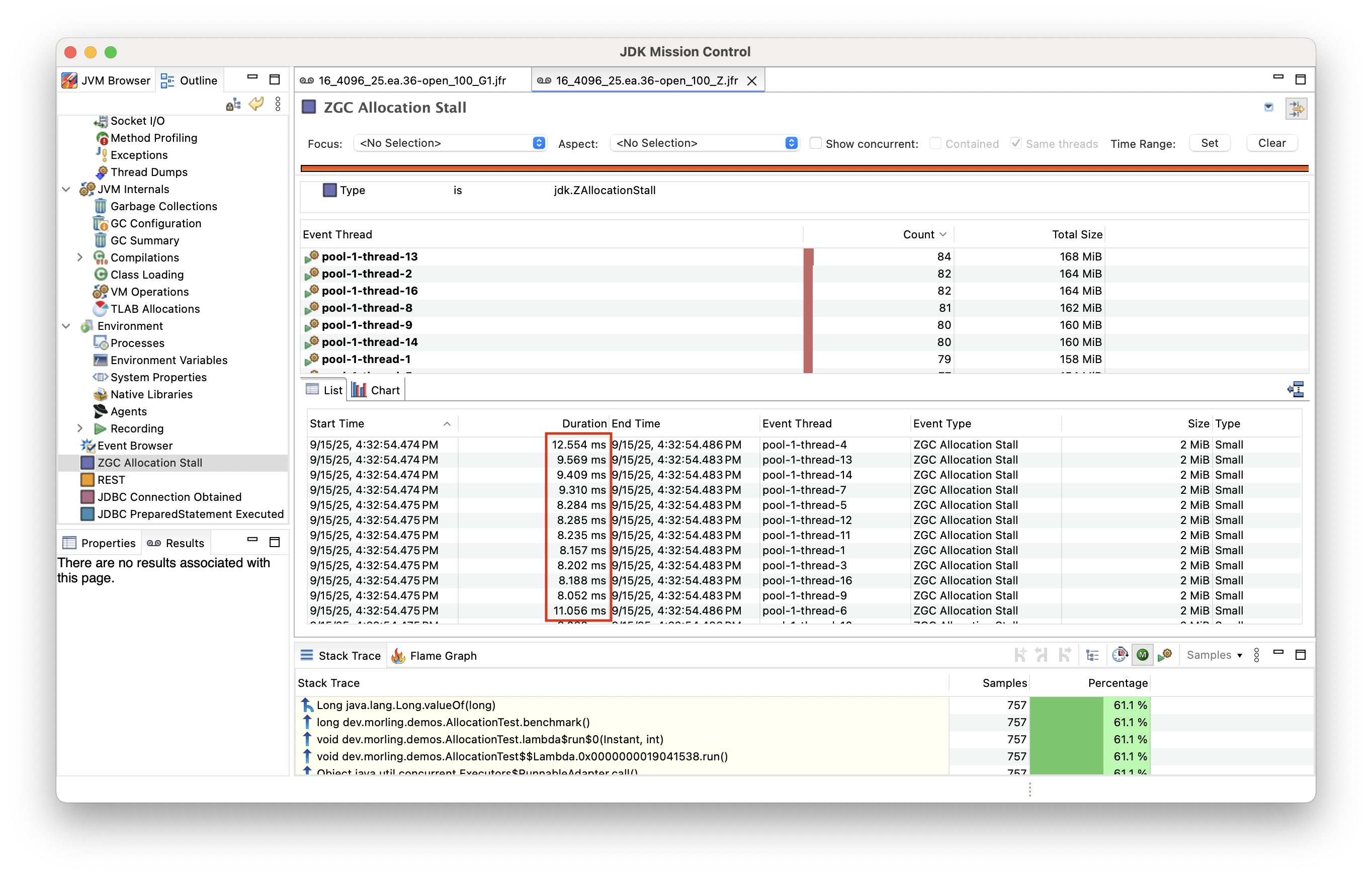The width and height of the screenshot is (1372, 877).
Task: Select the REST page in Outline
Action: pos(111,480)
